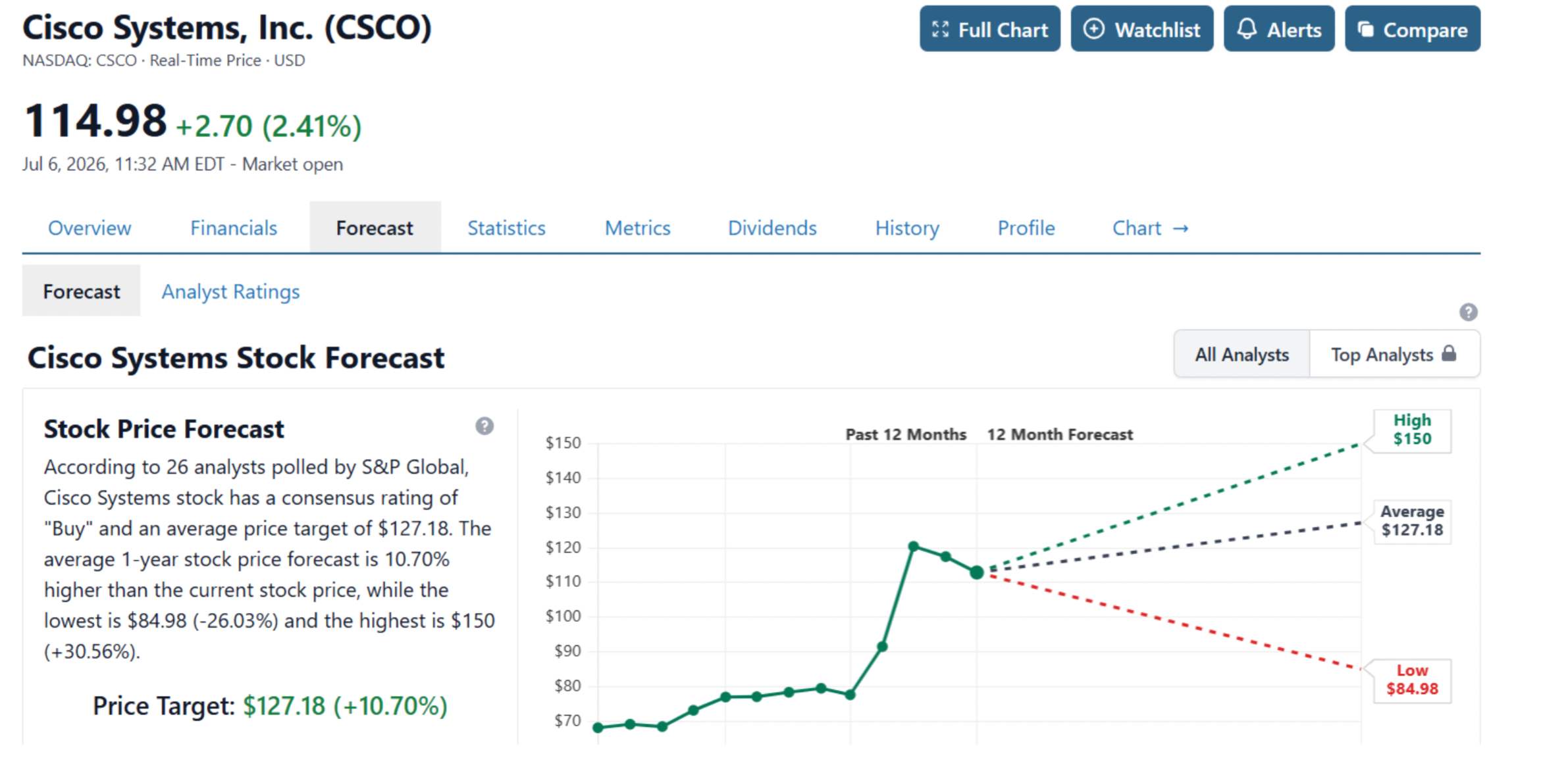Select the History tab
The image size is (1568, 775).
[x=907, y=228]
